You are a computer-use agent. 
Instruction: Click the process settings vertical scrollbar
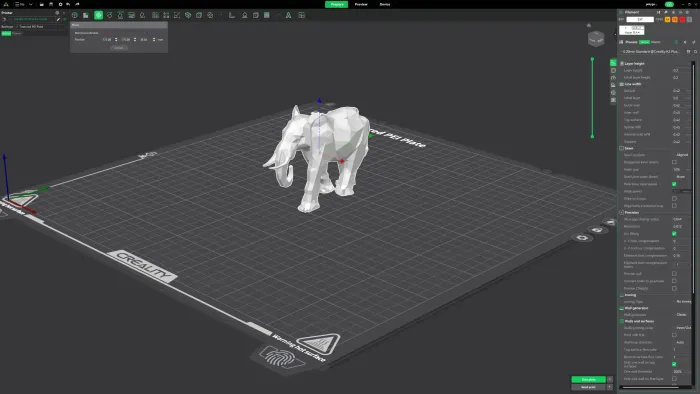693,178
